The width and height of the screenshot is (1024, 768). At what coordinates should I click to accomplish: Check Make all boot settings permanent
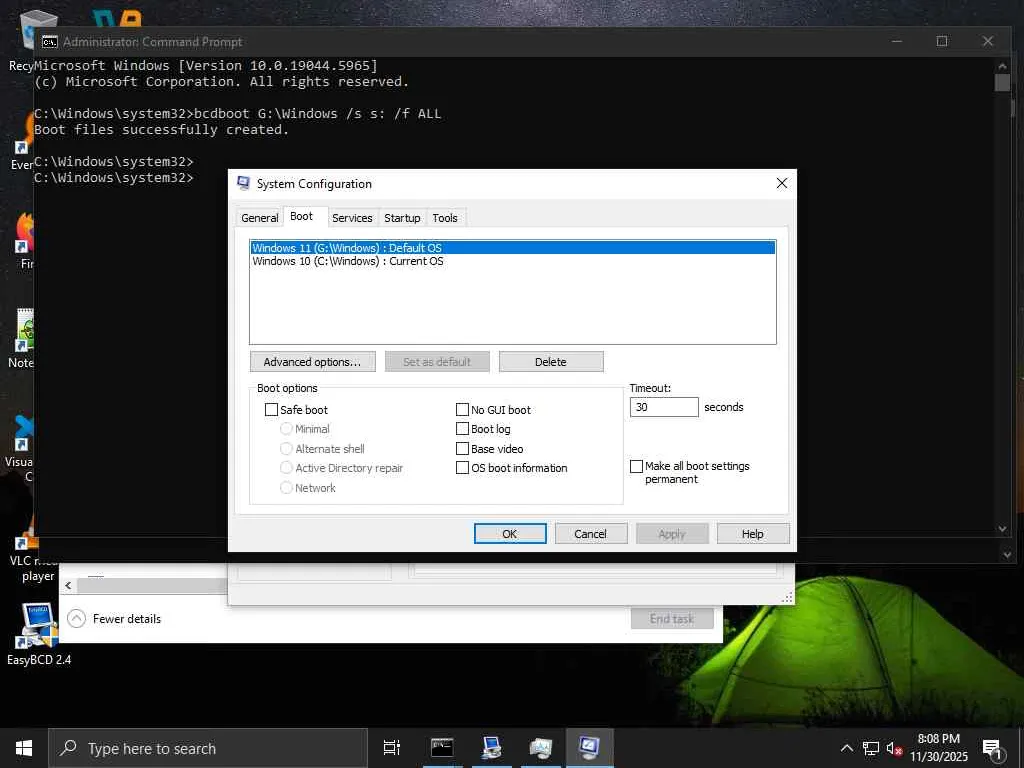[636, 466]
